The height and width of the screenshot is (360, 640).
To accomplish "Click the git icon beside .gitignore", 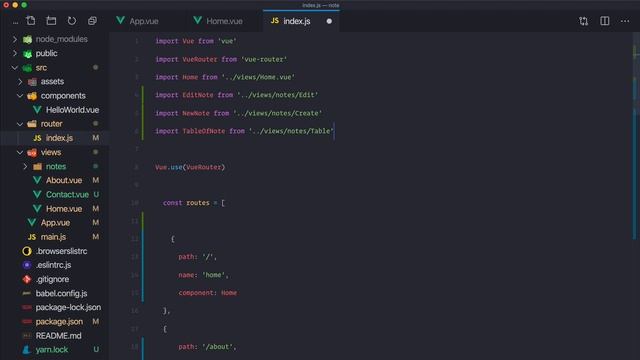I will tap(27, 280).
